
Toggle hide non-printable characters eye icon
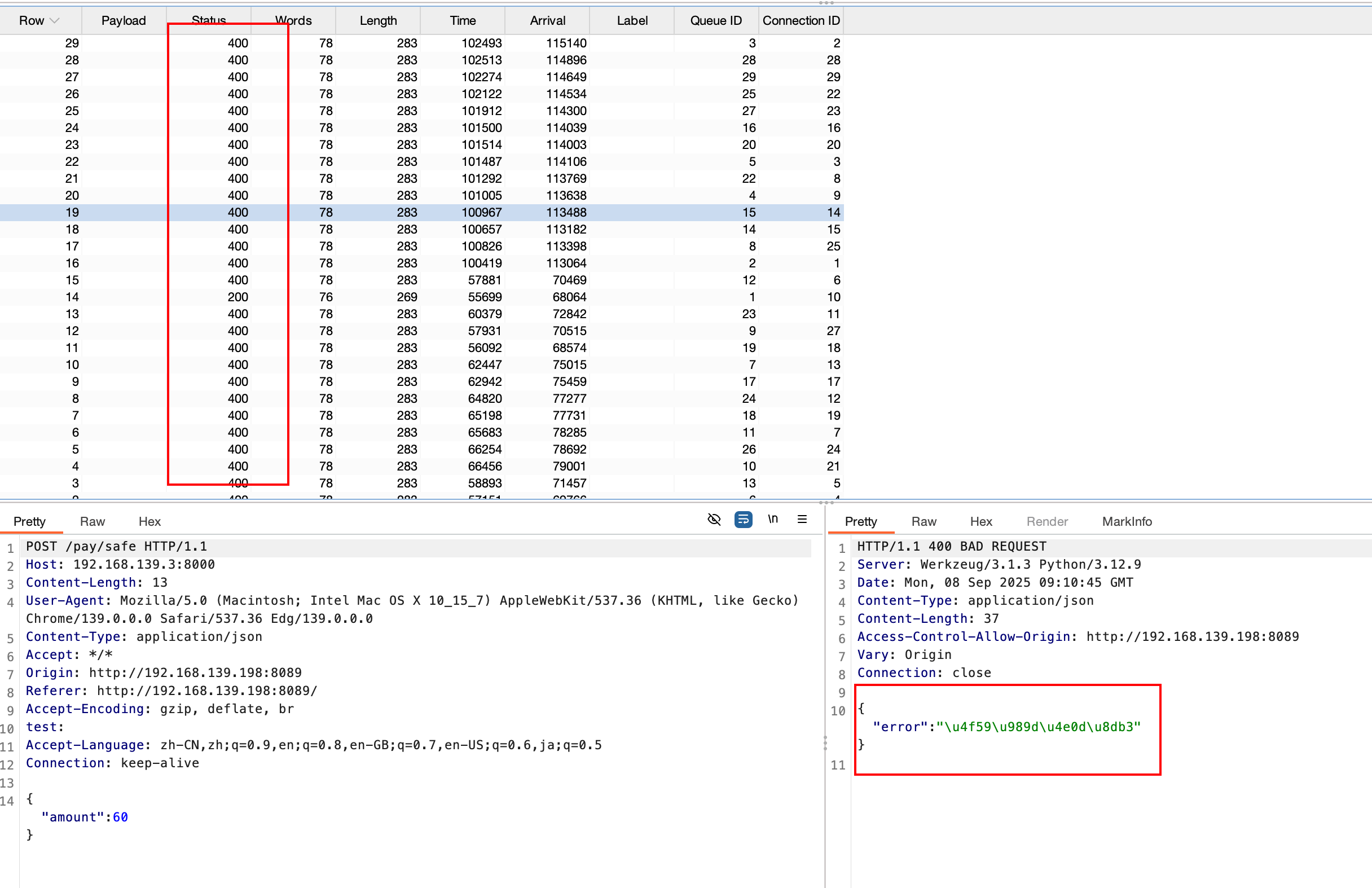click(714, 520)
